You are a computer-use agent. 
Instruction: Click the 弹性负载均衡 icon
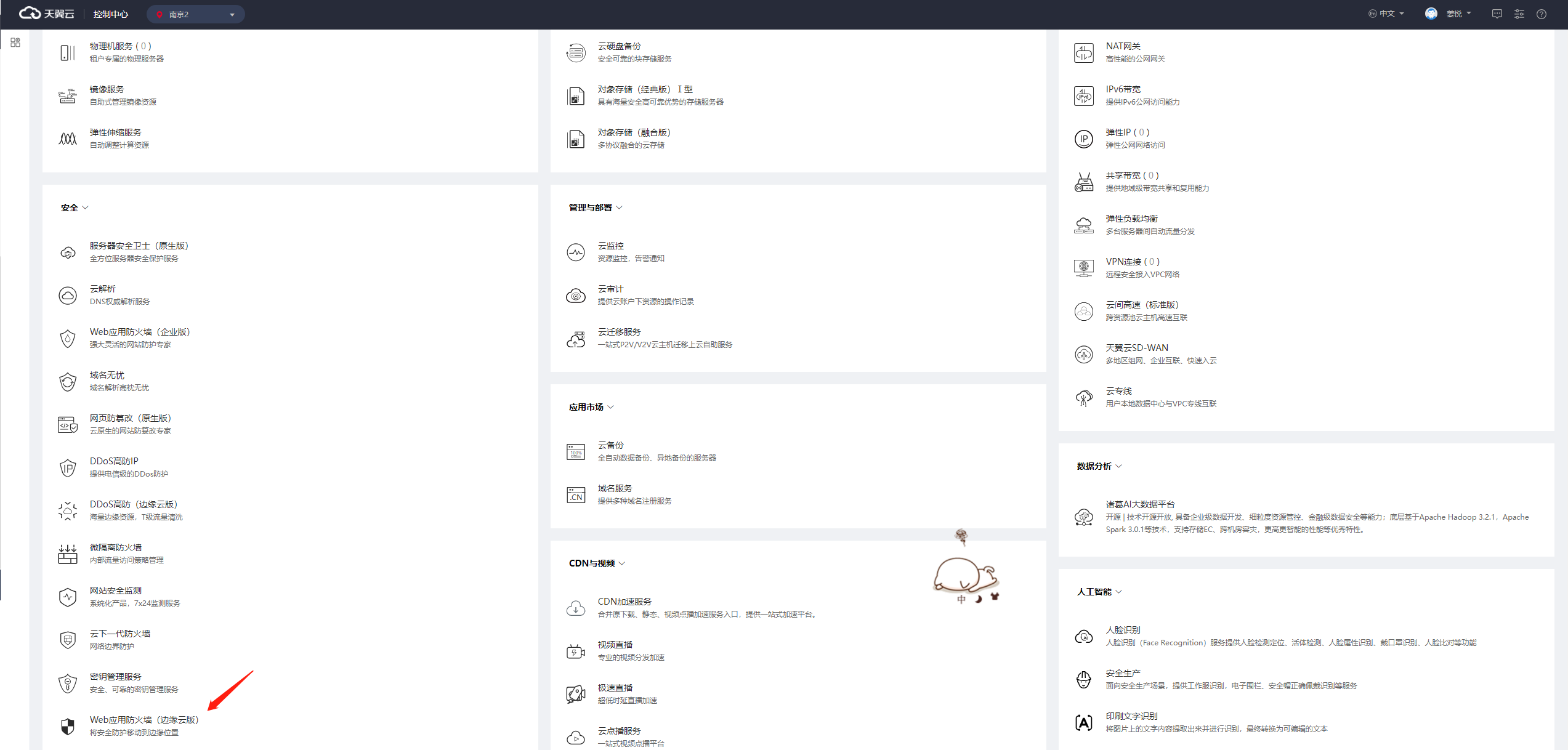(1084, 225)
